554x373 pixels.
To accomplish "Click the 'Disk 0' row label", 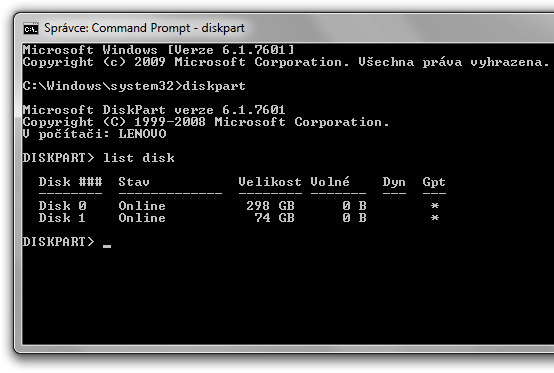I will pos(63,206).
